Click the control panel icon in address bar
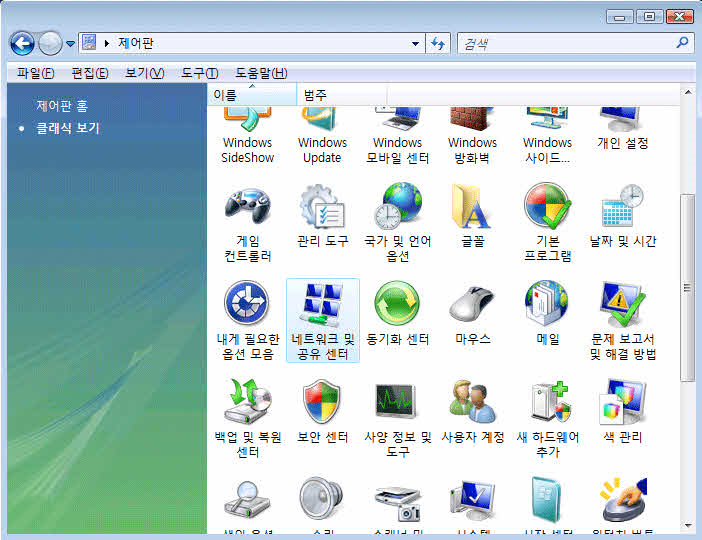 (89, 43)
